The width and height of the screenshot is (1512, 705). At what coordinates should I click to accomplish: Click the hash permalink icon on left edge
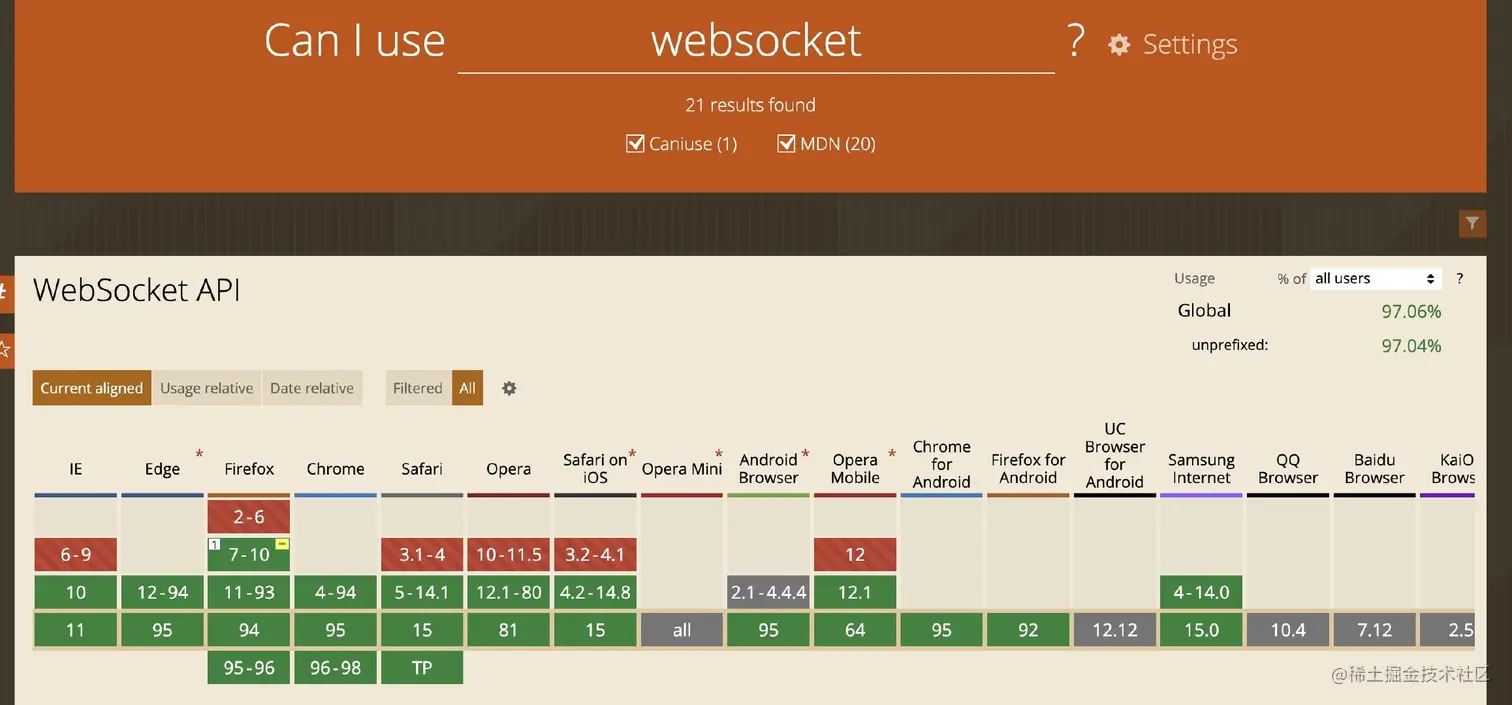tap(5, 292)
